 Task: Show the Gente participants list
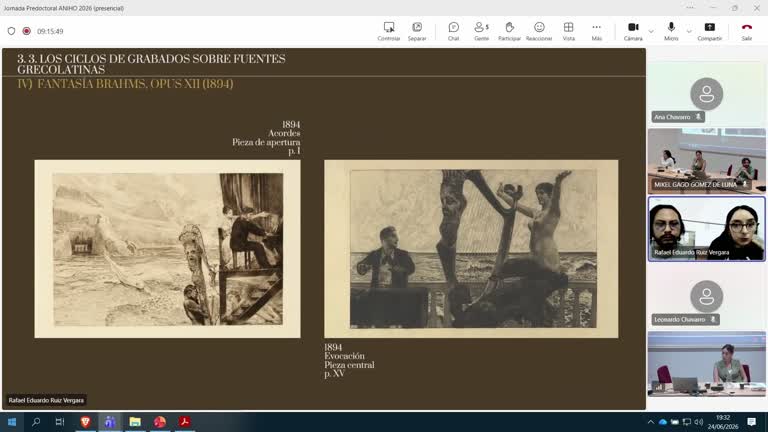pos(481,31)
